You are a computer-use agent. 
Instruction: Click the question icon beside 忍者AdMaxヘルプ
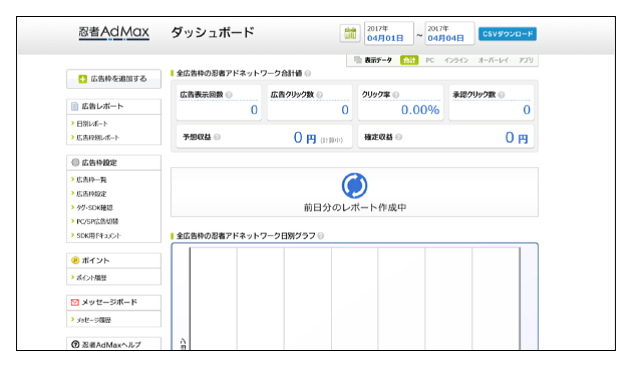pyautogui.click(x=75, y=345)
